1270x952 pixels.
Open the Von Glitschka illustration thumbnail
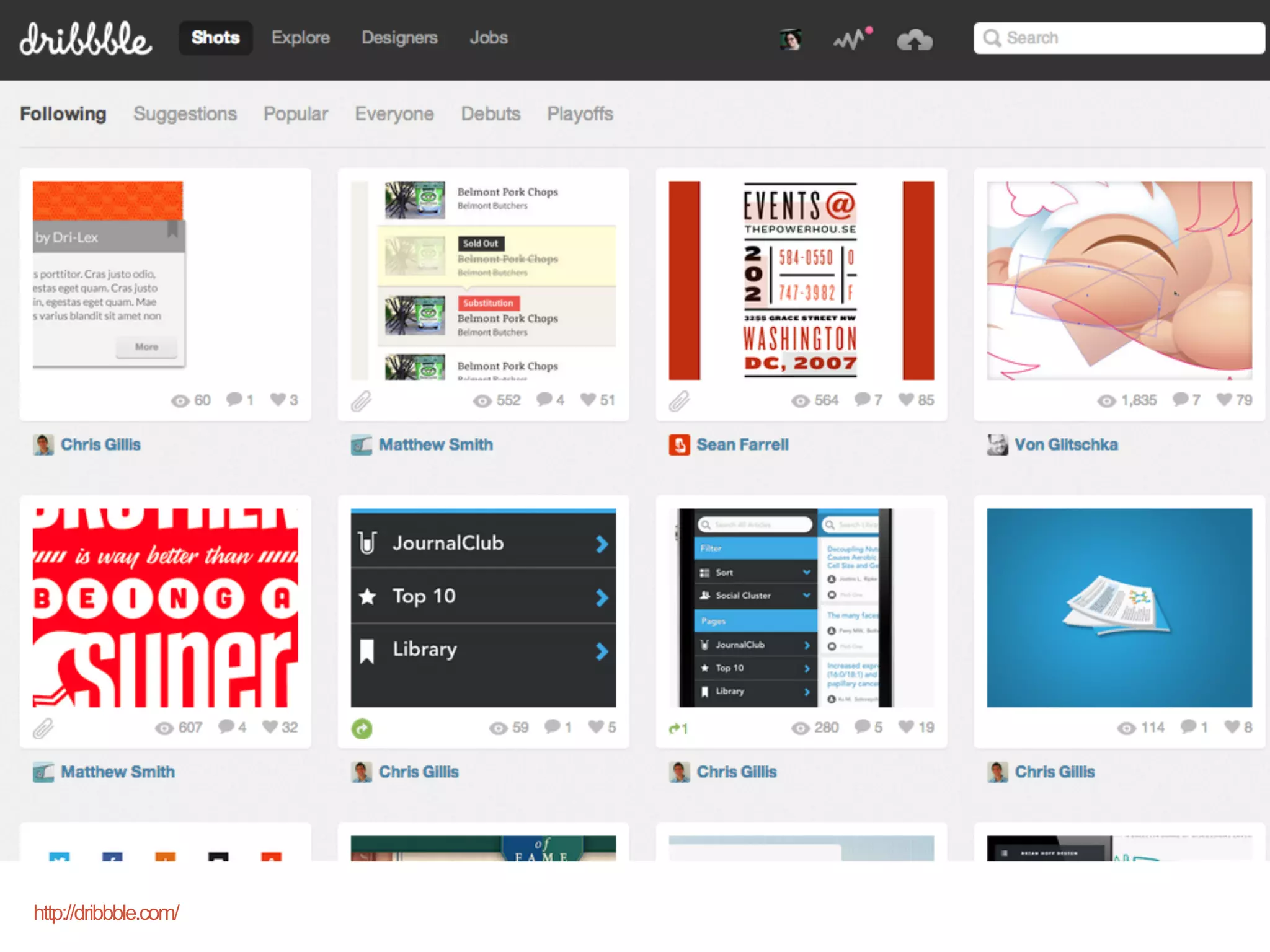1119,280
